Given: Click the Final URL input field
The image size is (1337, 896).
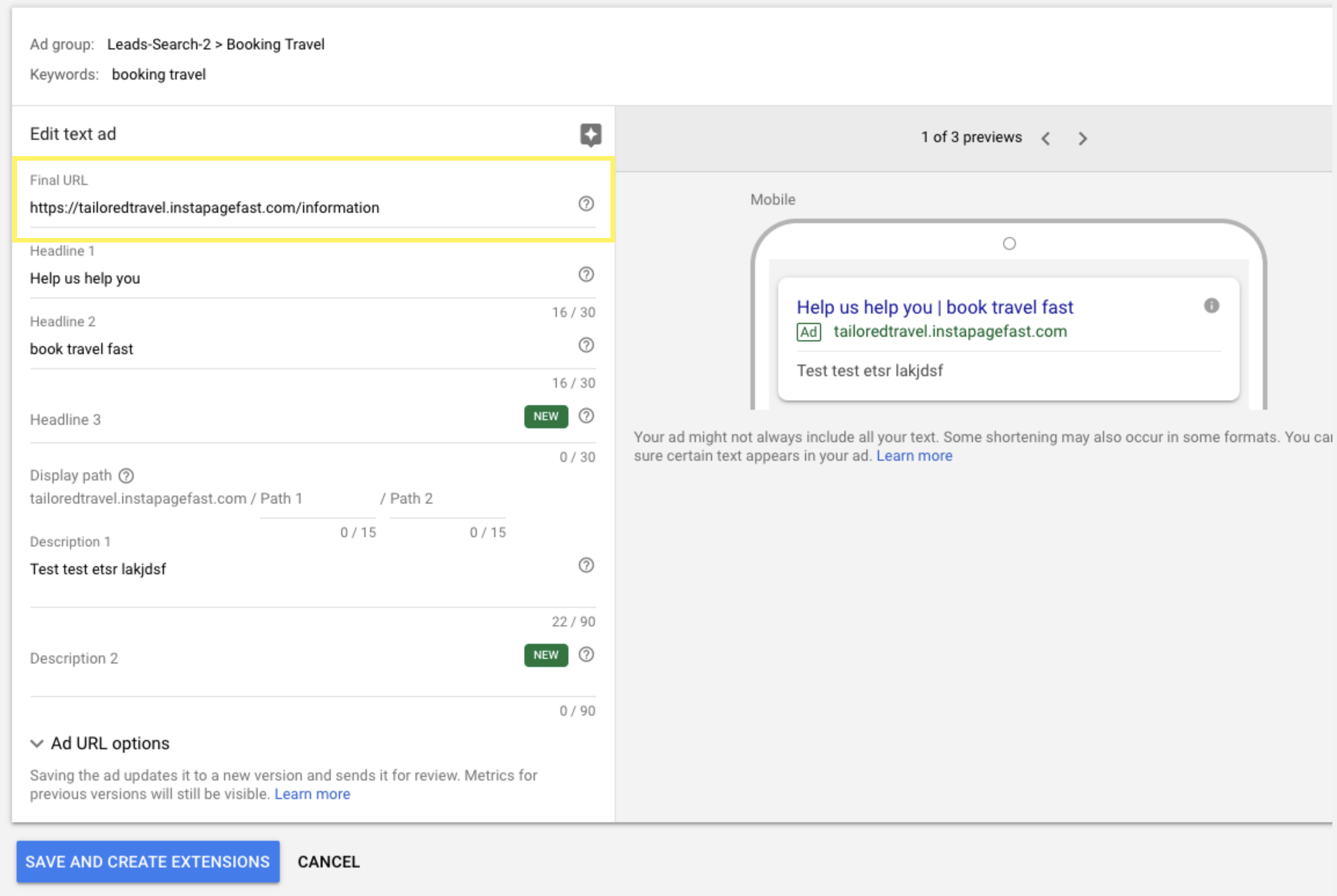Looking at the screenshot, I should [294, 208].
